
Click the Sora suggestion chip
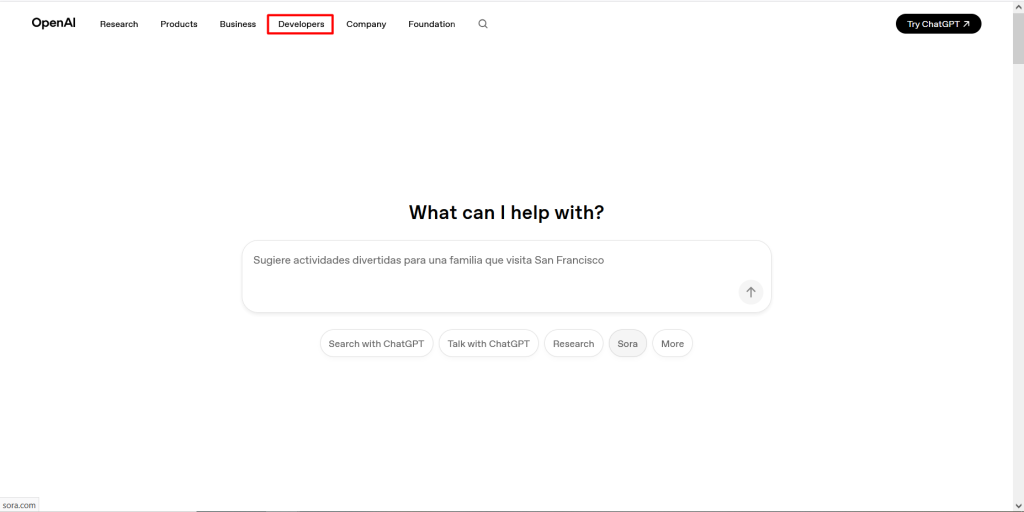tap(627, 344)
